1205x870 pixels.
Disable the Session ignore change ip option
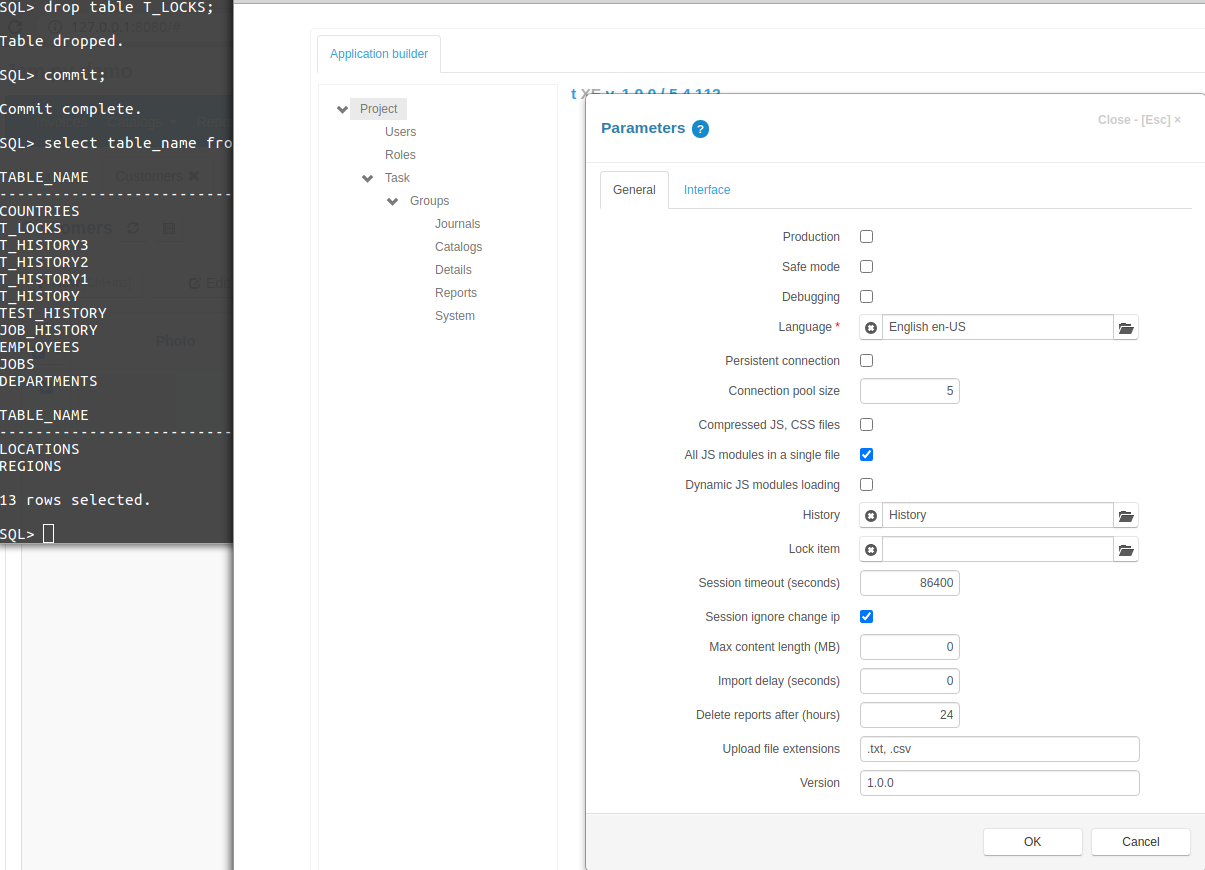point(866,616)
